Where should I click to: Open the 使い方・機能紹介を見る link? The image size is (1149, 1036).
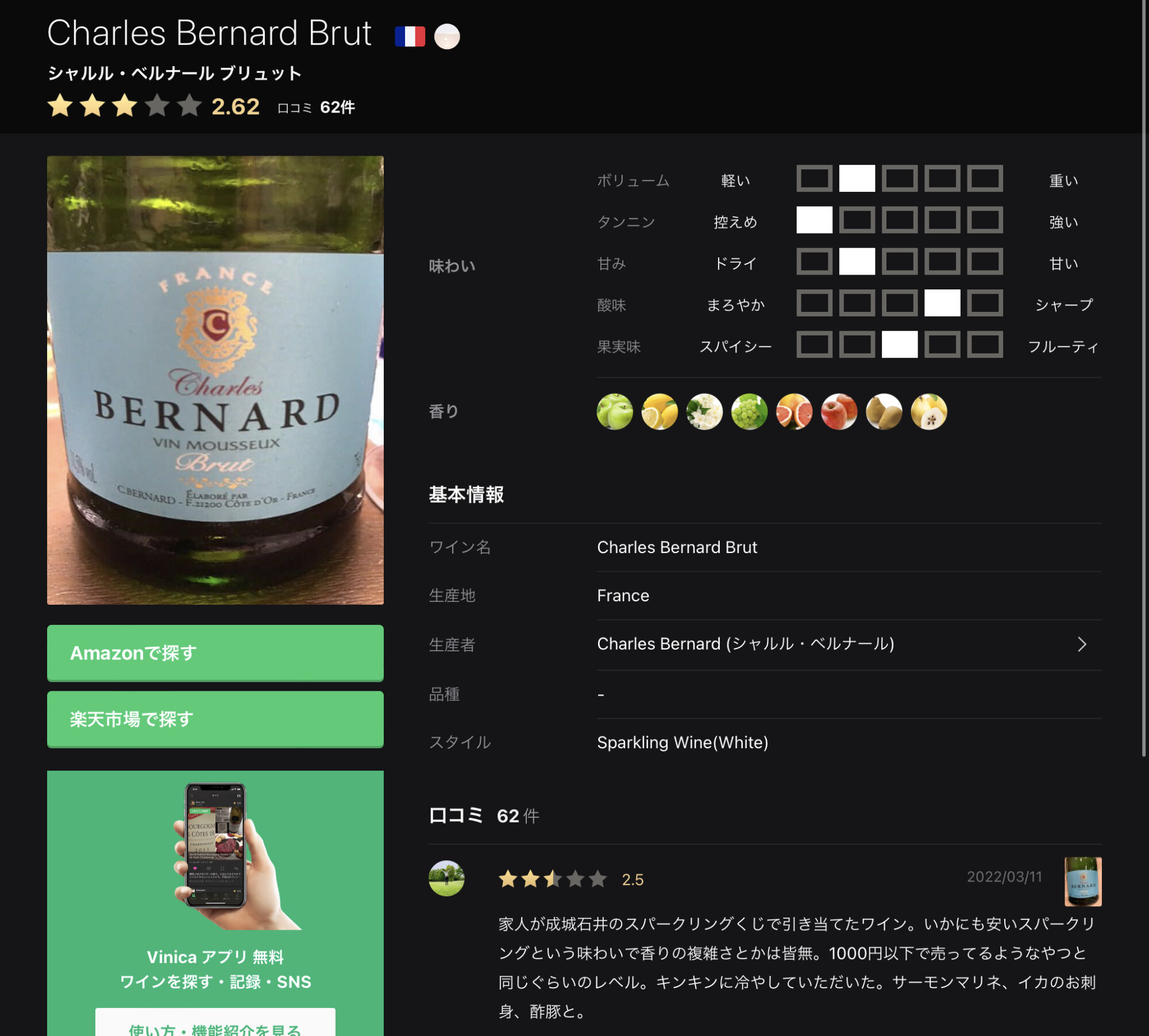point(215,1025)
